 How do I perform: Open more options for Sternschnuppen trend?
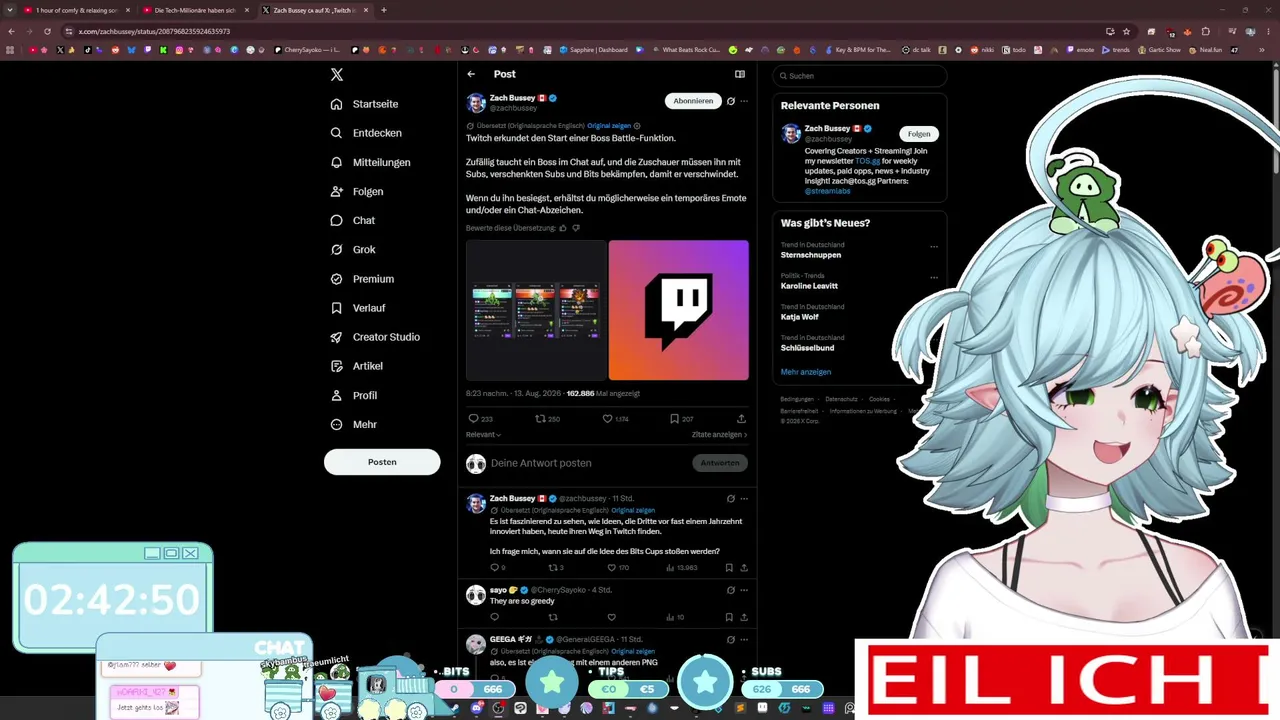point(934,246)
